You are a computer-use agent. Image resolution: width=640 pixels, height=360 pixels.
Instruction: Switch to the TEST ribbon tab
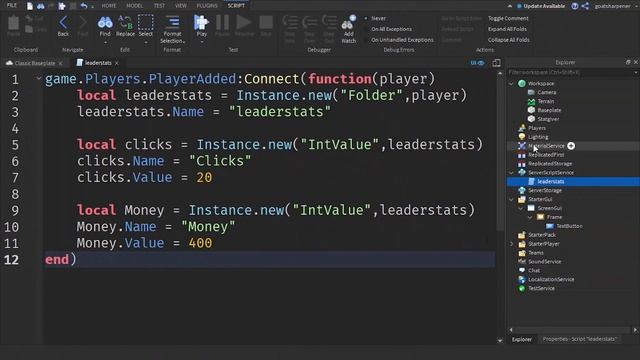point(159,6)
